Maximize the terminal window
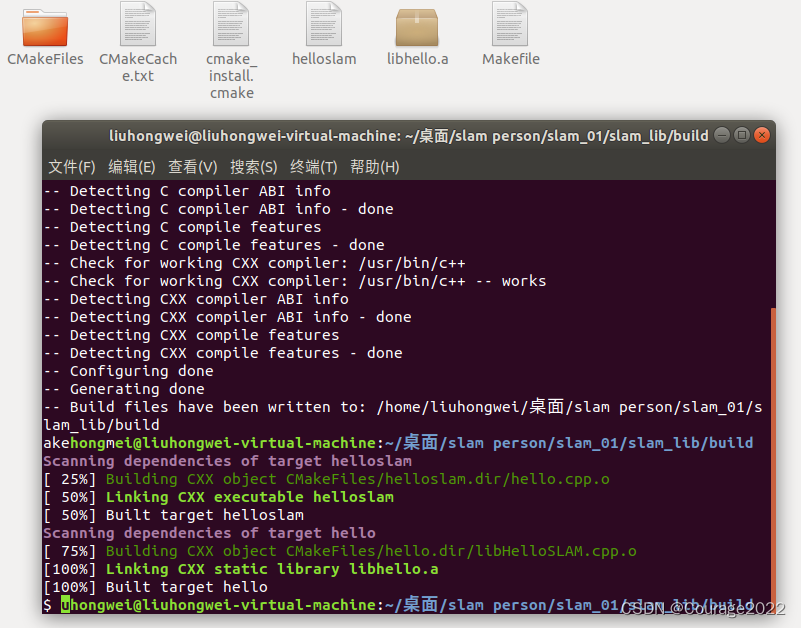 coord(742,135)
